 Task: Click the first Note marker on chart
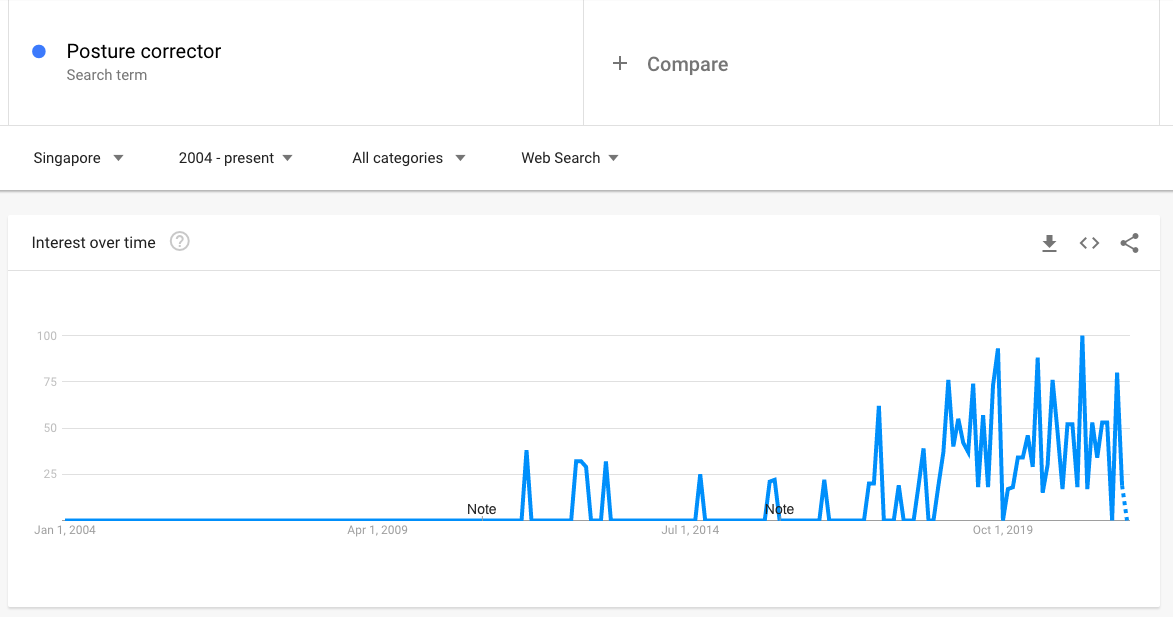[x=481, y=509]
